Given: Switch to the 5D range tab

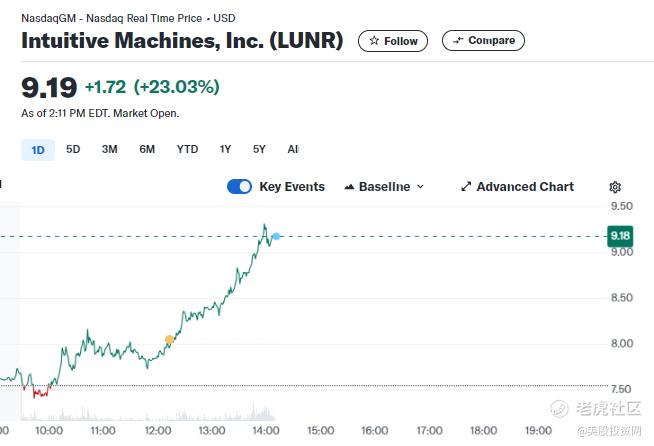Looking at the screenshot, I should [73, 149].
